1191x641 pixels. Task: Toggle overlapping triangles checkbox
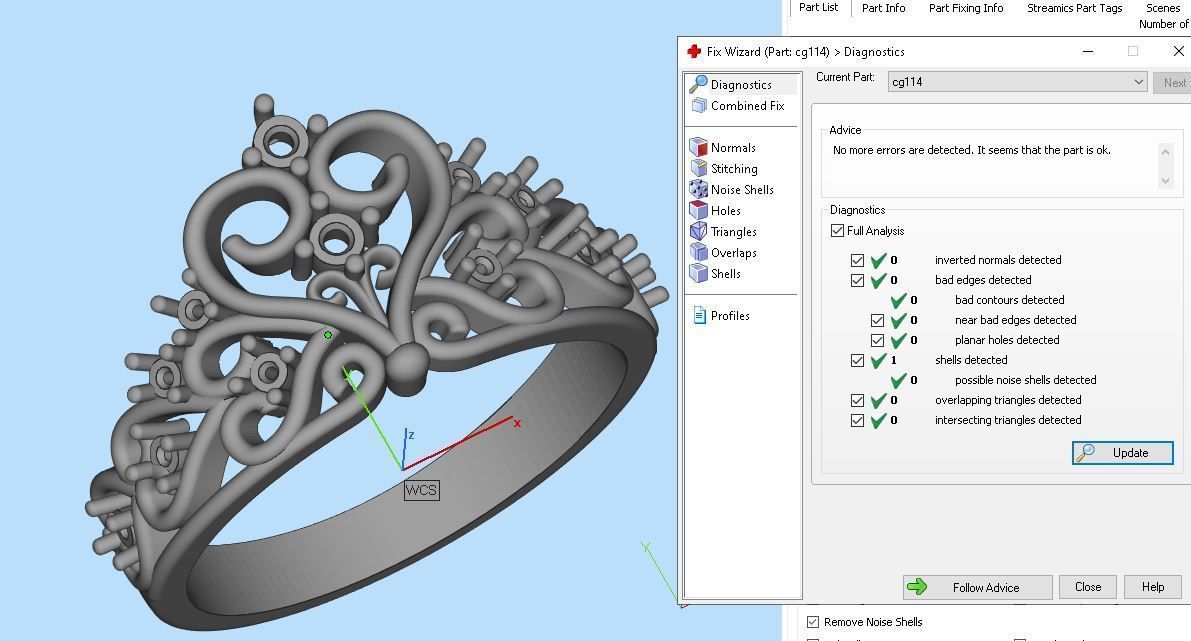(x=858, y=400)
